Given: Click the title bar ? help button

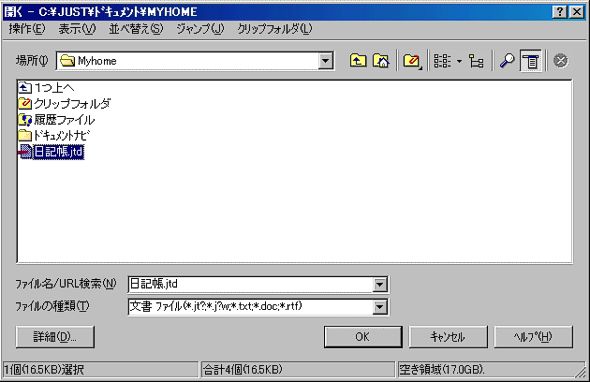Looking at the screenshot, I should [560, 12].
